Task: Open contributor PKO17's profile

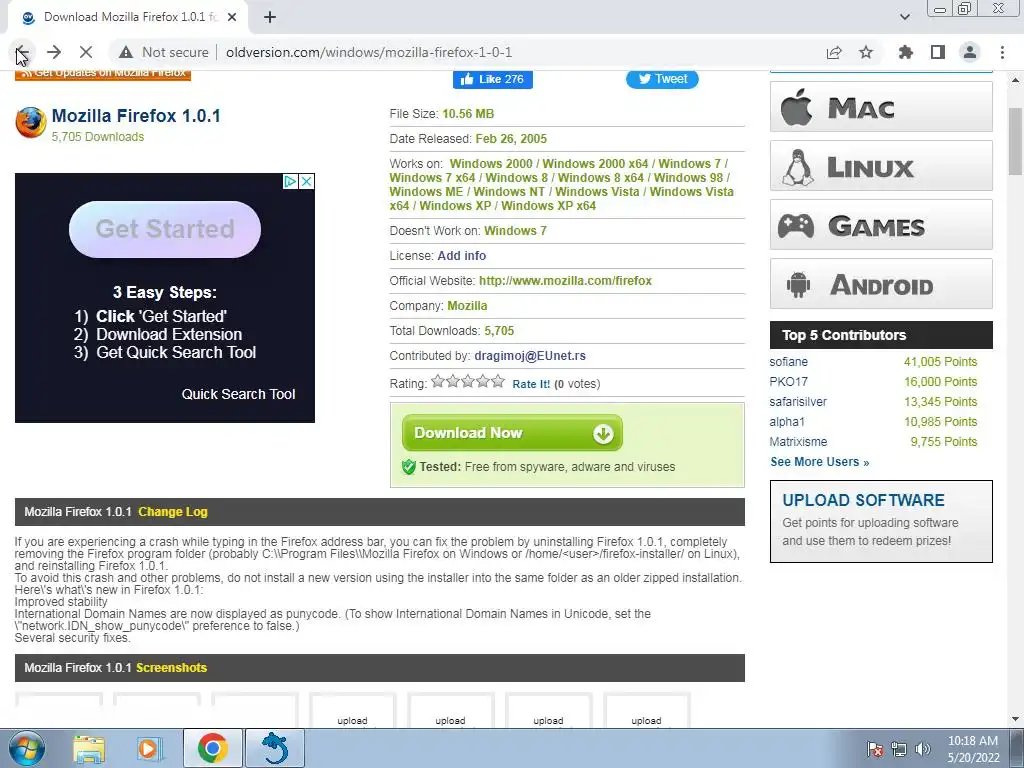Action: coord(788,381)
